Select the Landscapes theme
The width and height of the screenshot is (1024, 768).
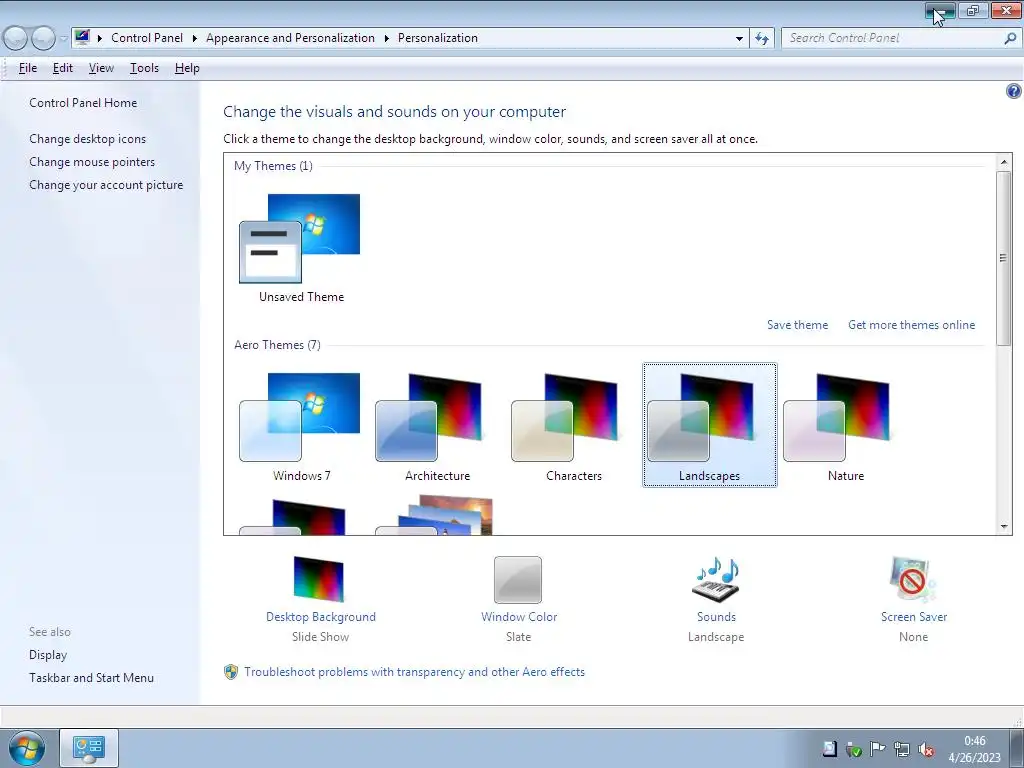click(710, 424)
